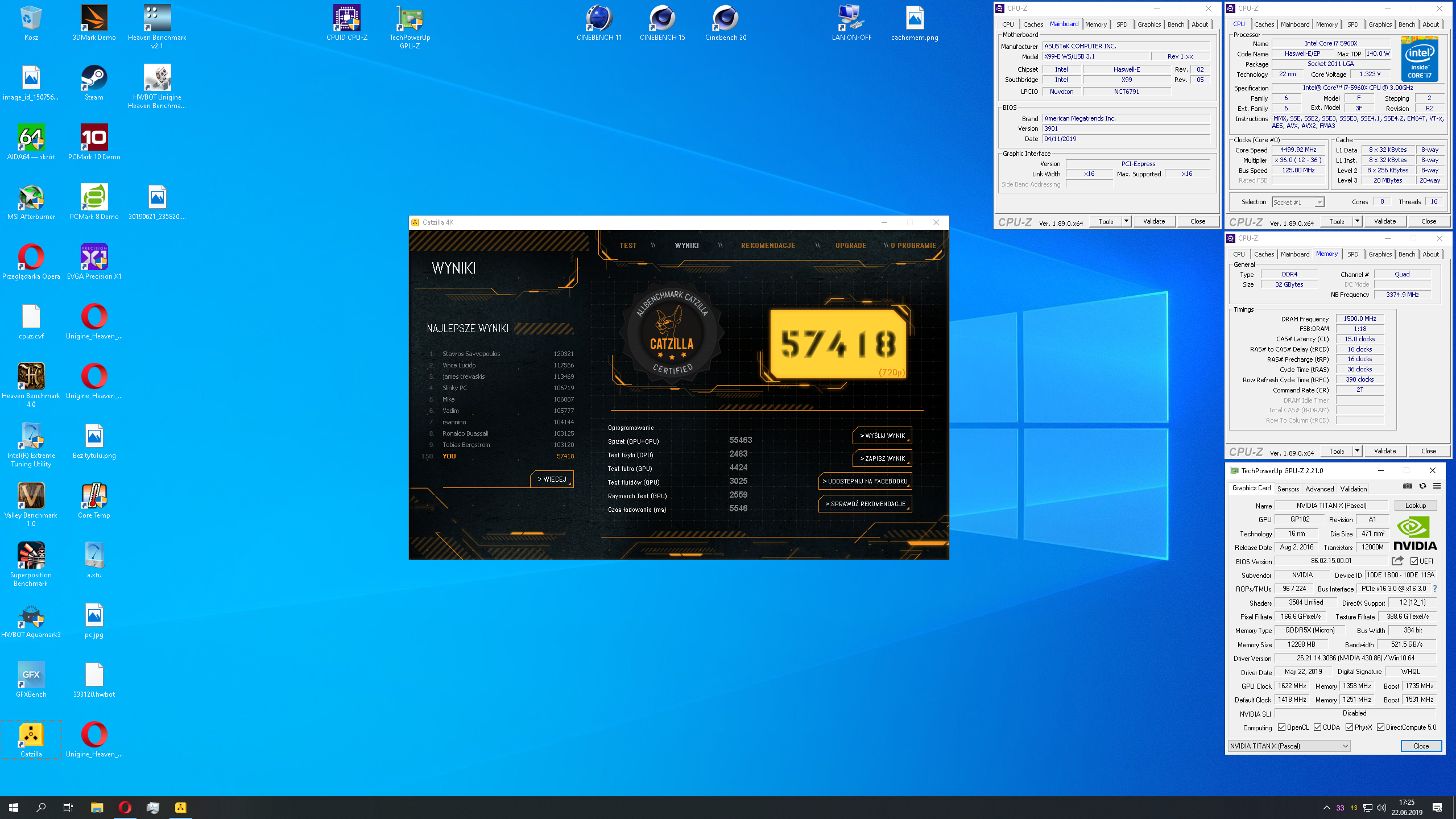1456x819 pixels.
Task: Expand Tools dropdown arrow in Memory CPU-Z
Action: pos(1357,451)
